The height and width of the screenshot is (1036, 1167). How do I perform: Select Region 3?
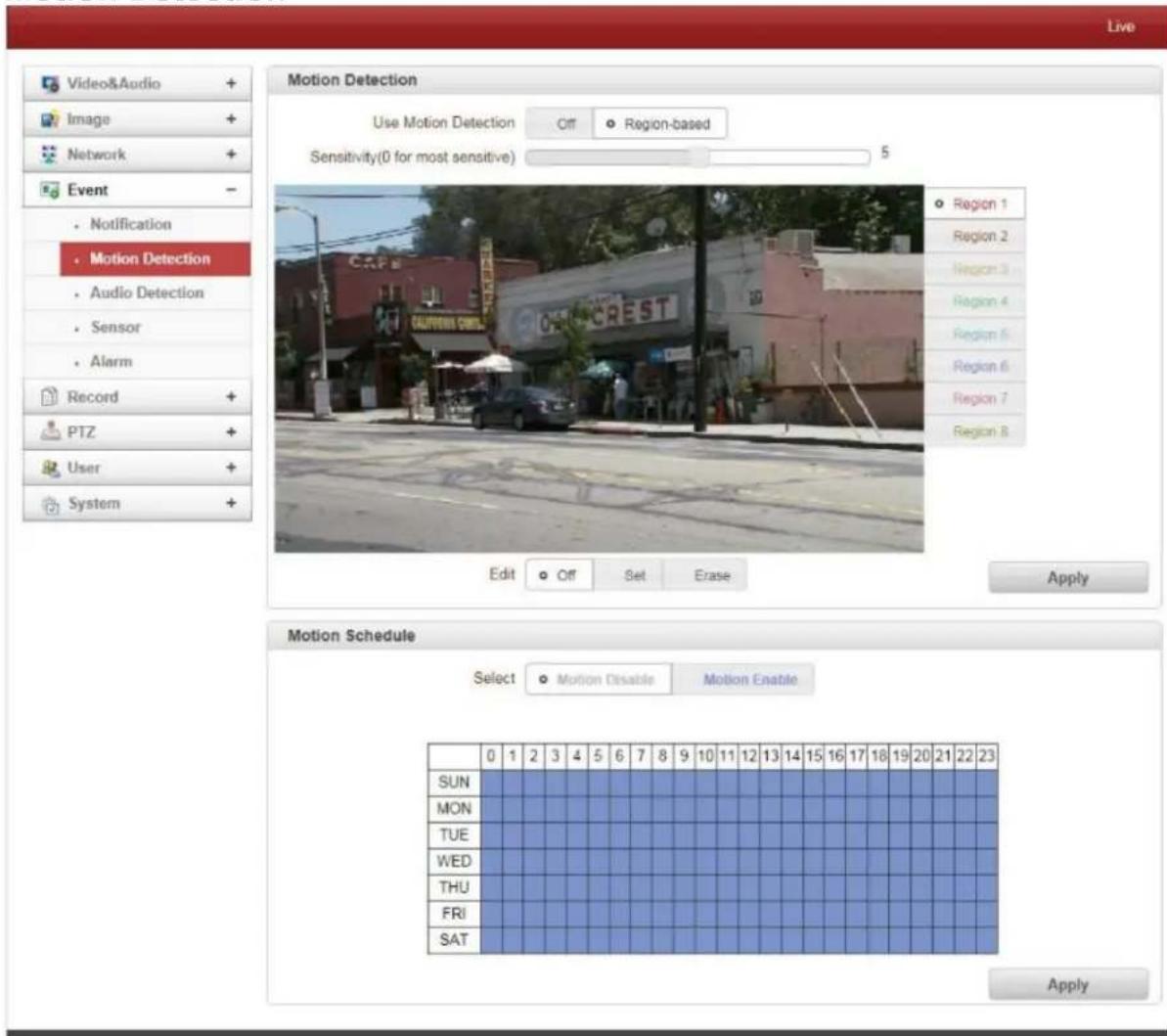point(974,269)
